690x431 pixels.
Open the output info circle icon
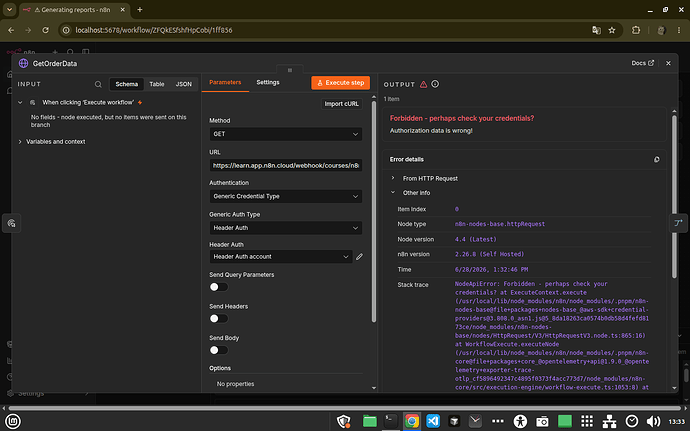click(x=435, y=84)
